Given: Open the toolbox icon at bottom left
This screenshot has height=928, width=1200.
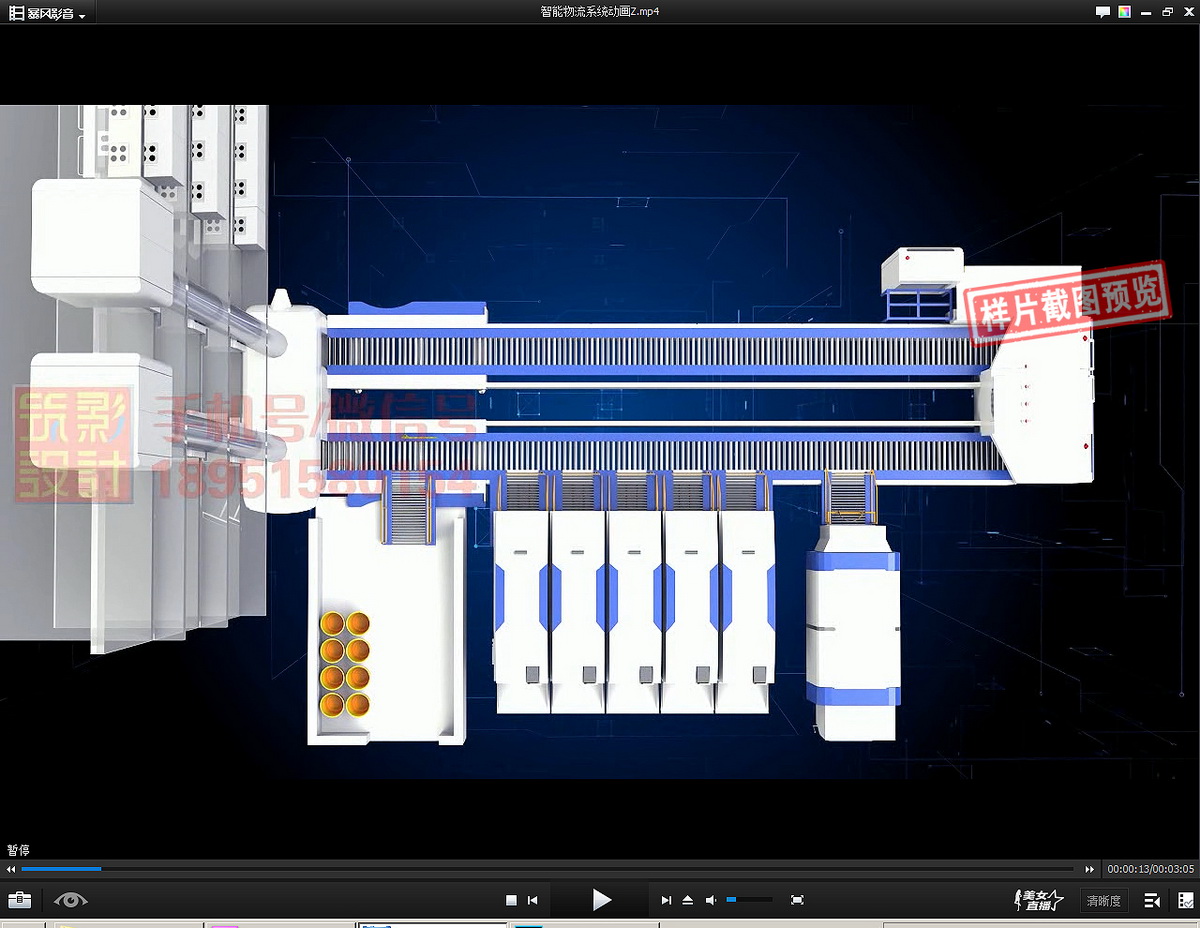Looking at the screenshot, I should pyautogui.click(x=19, y=900).
